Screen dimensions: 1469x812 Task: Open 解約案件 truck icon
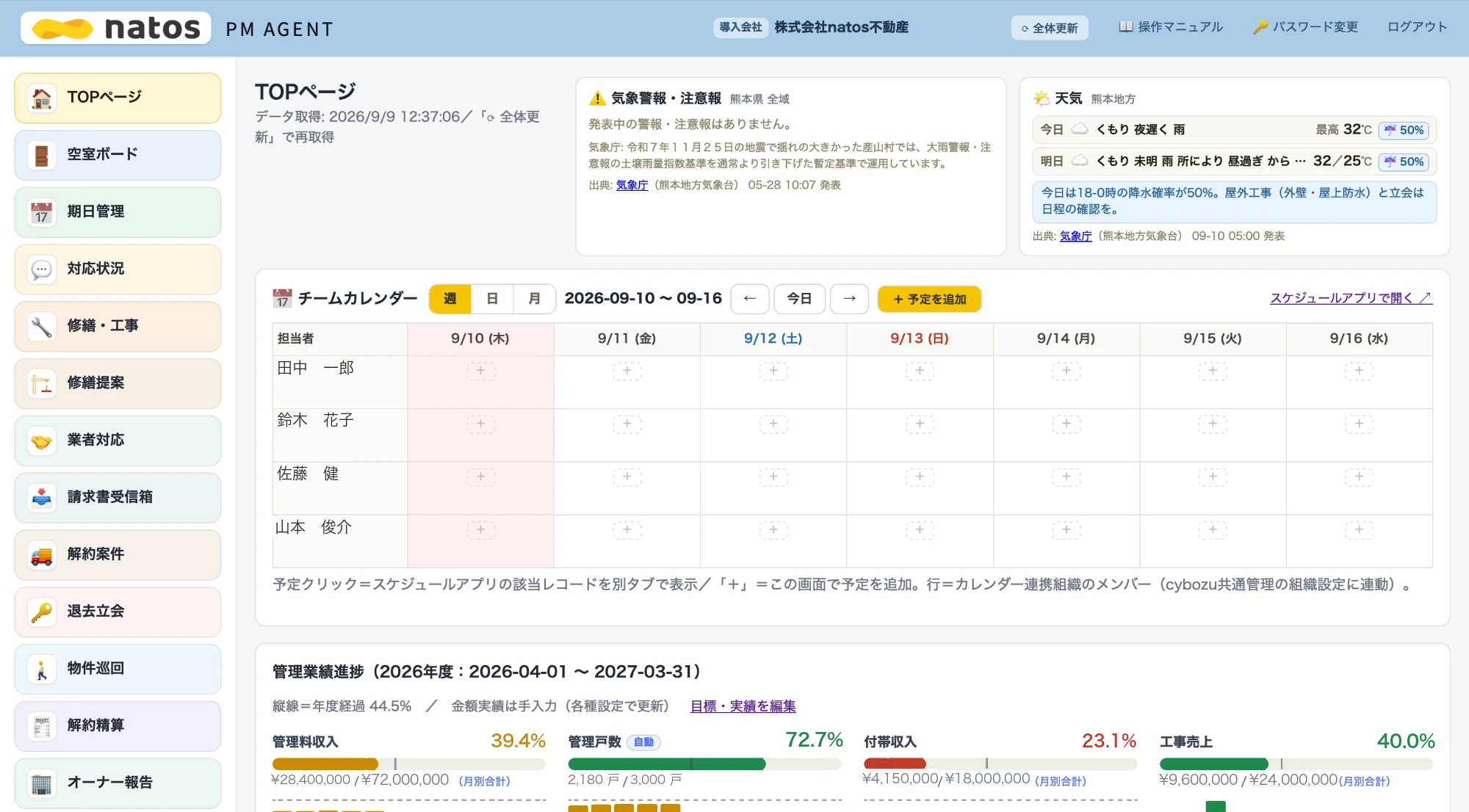coord(42,555)
